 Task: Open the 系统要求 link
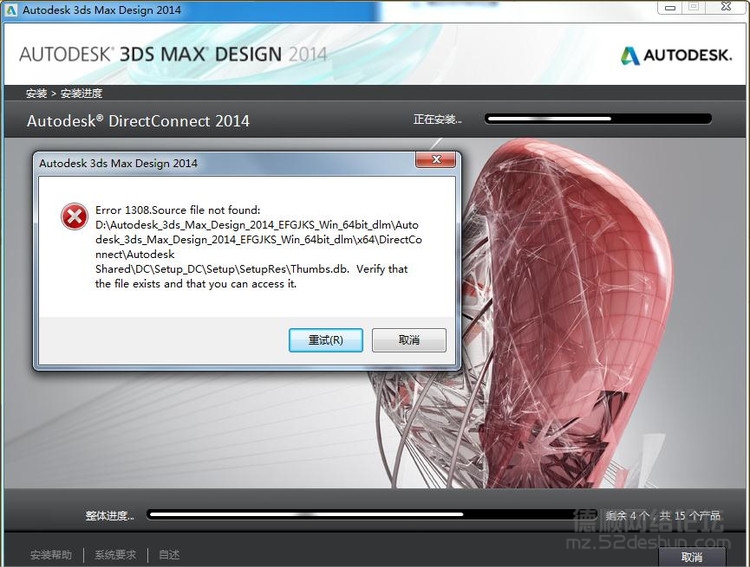click(115, 555)
